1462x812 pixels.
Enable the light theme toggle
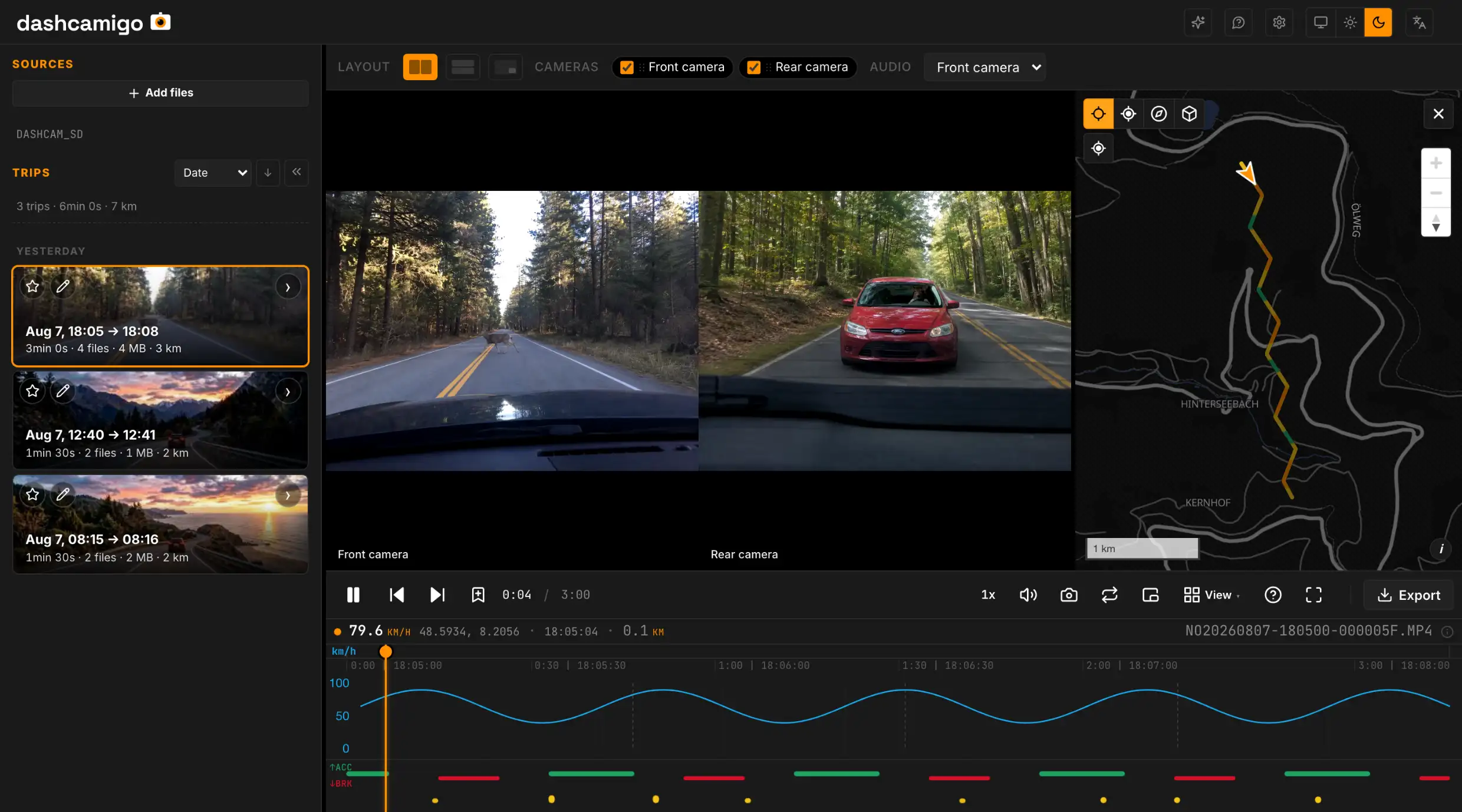pyautogui.click(x=1350, y=22)
